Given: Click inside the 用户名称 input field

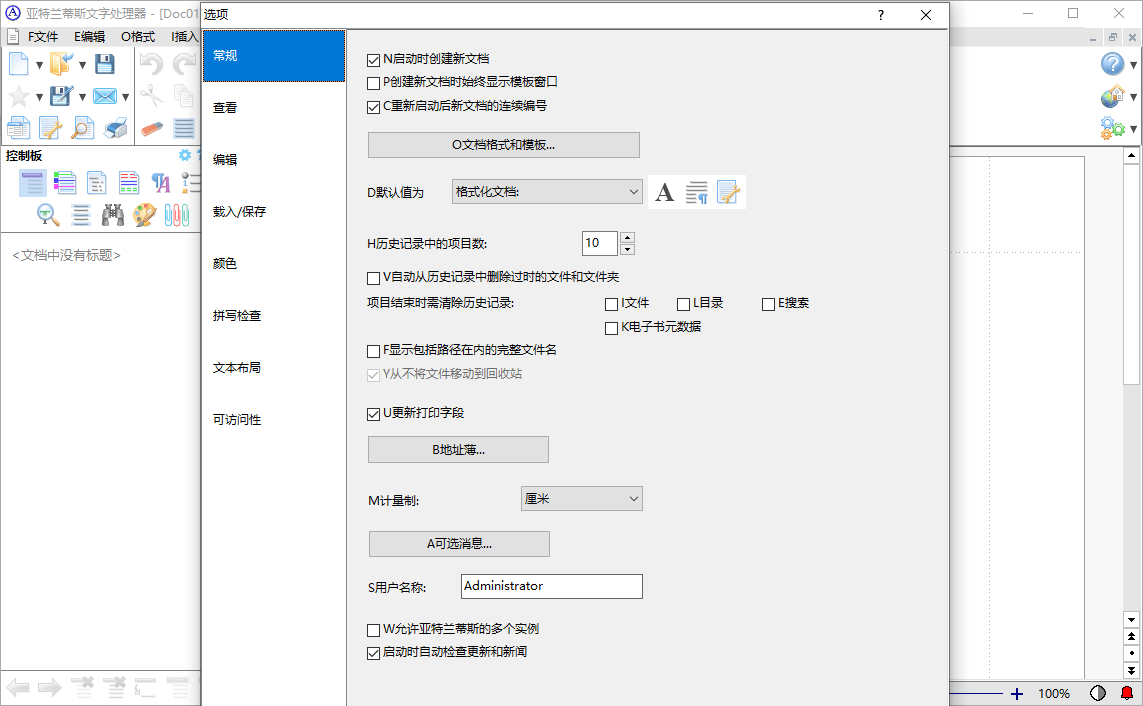Looking at the screenshot, I should coord(551,586).
